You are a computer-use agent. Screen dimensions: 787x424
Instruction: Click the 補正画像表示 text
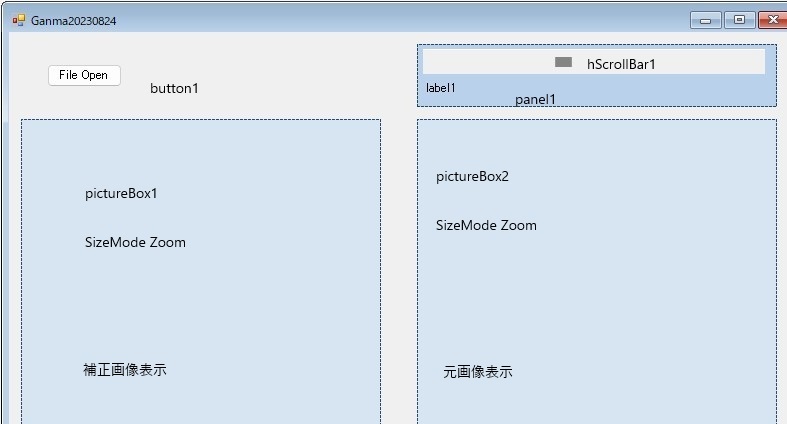click(x=125, y=370)
